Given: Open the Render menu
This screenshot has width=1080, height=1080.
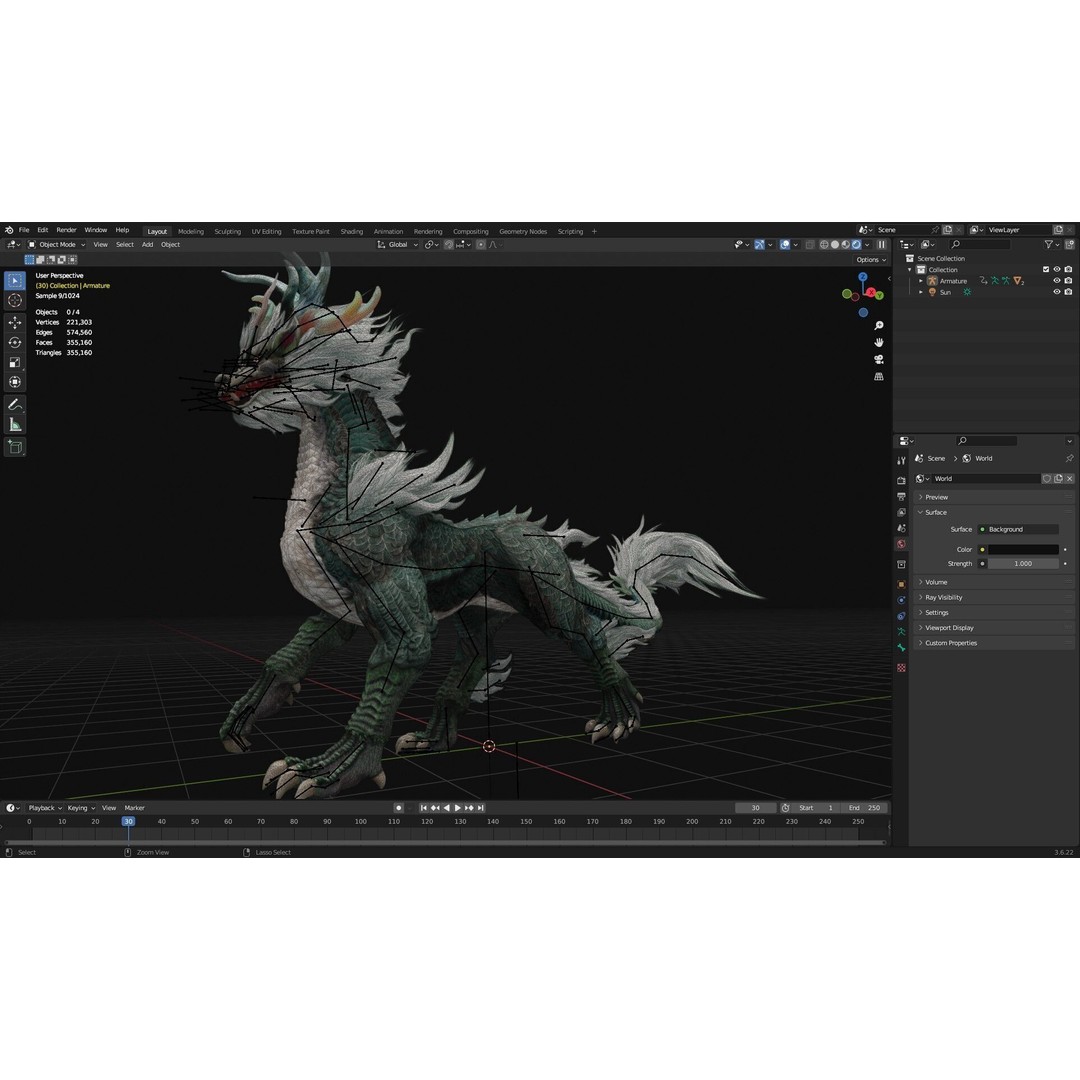Looking at the screenshot, I should pos(66,230).
